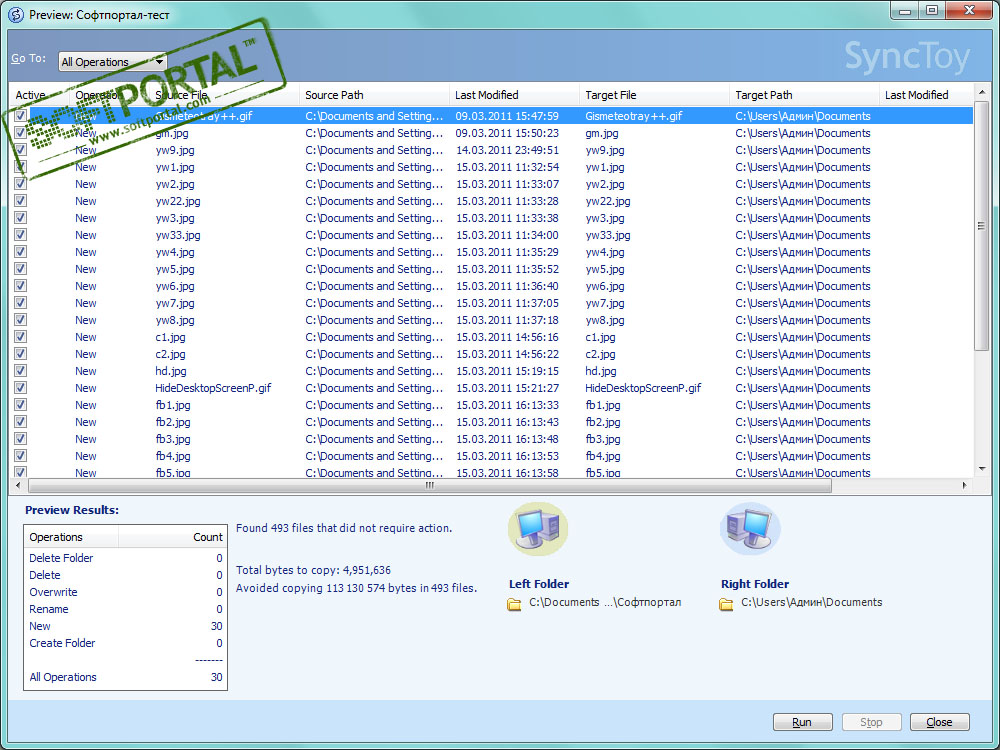Uncheck the Active box for yw9.jpg

pyautogui.click(x=20, y=150)
